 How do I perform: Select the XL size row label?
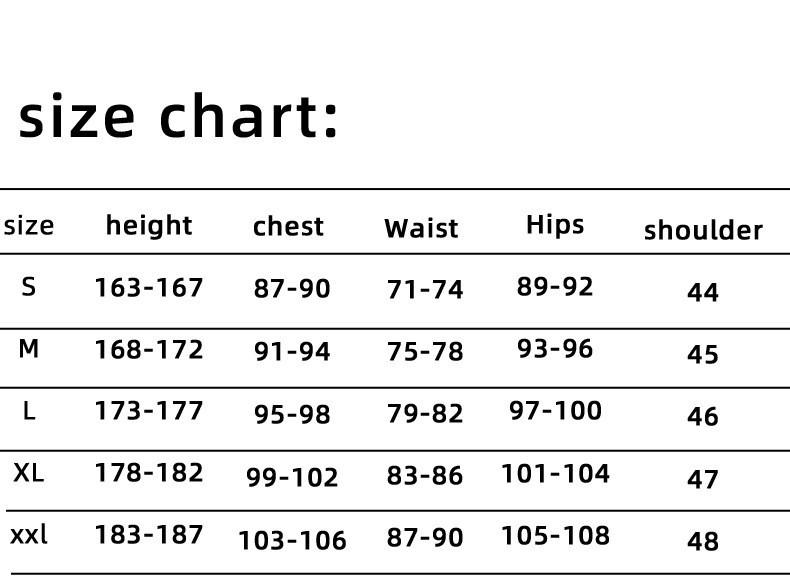(29, 473)
